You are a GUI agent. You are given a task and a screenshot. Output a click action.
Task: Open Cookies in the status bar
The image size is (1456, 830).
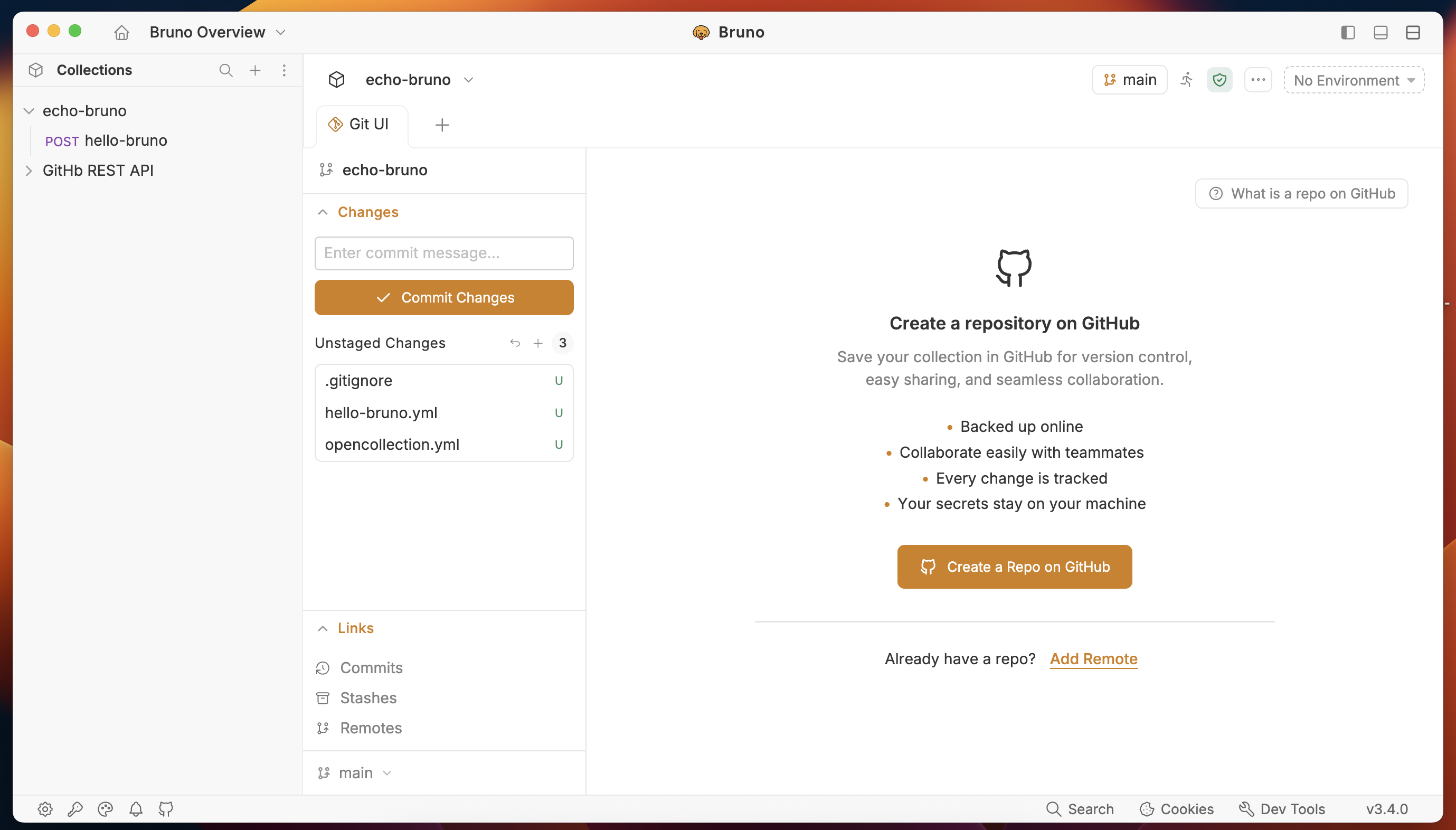click(1176, 809)
